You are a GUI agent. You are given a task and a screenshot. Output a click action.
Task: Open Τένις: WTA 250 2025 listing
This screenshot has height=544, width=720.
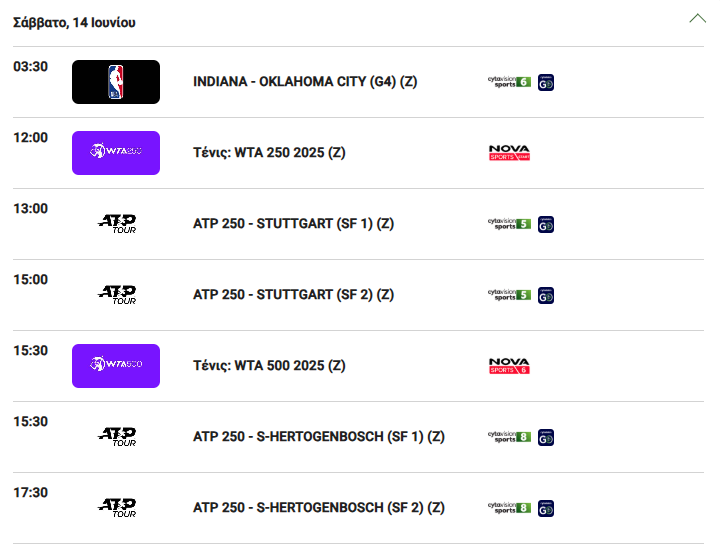coord(269,153)
